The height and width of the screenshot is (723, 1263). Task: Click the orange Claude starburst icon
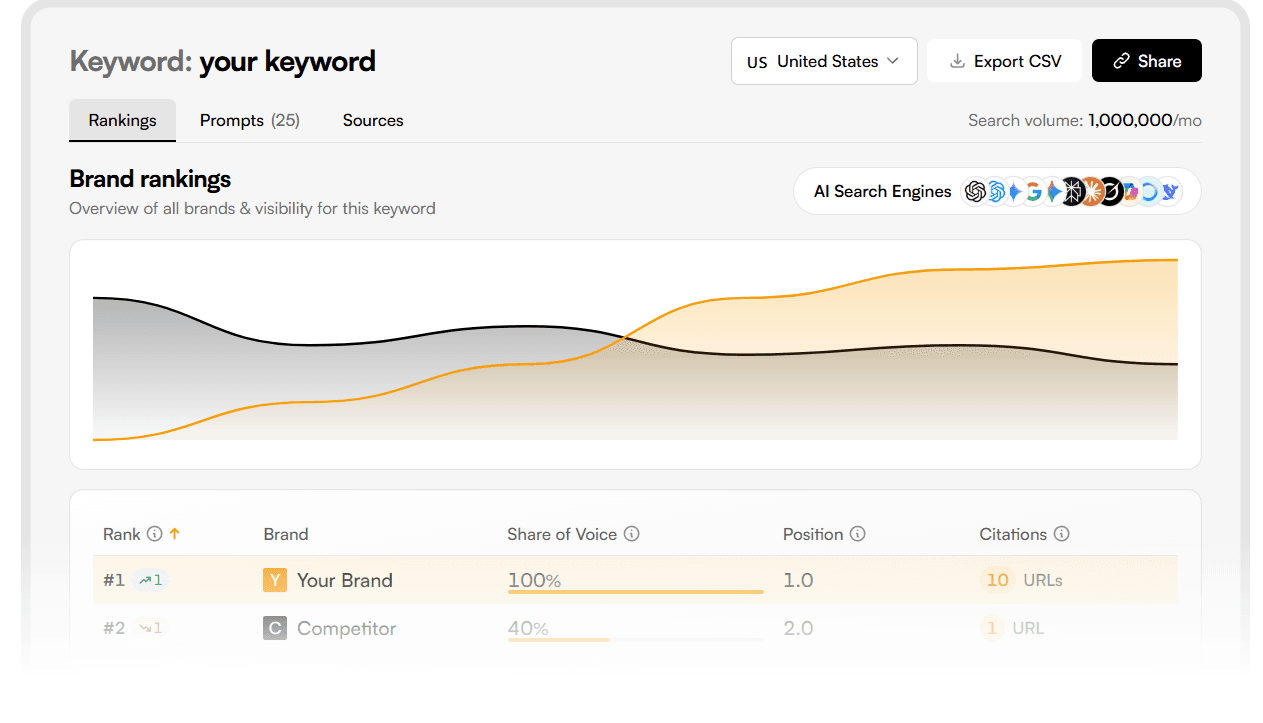[x=1092, y=191]
